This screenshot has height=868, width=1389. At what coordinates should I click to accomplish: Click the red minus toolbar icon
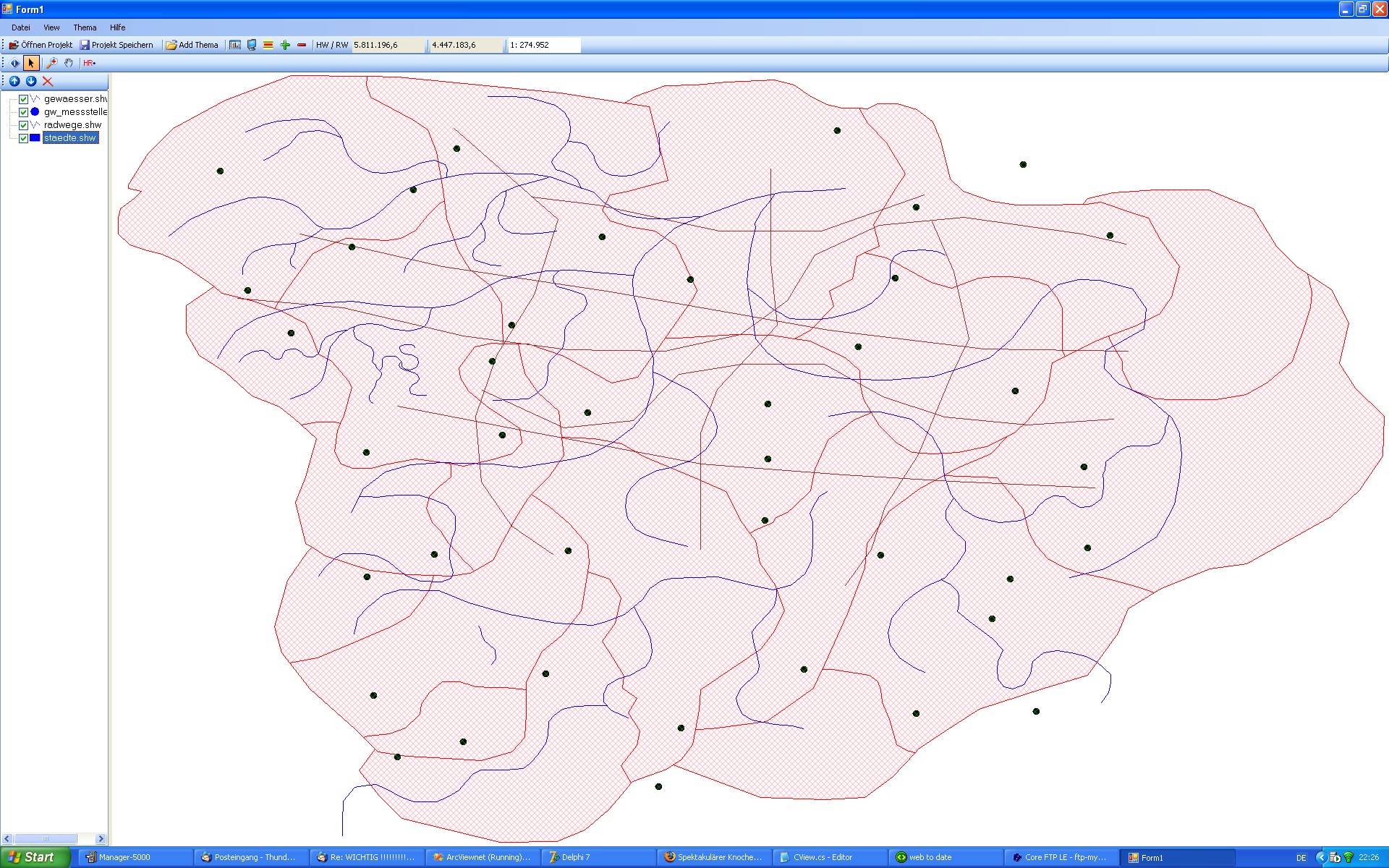[x=302, y=45]
